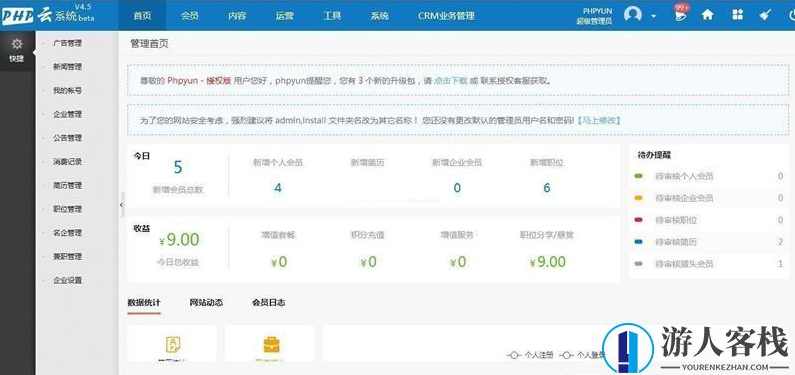The height and width of the screenshot is (375, 795).
Task: Click the 新增职位 count 6
Action: click(x=547, y=188)
